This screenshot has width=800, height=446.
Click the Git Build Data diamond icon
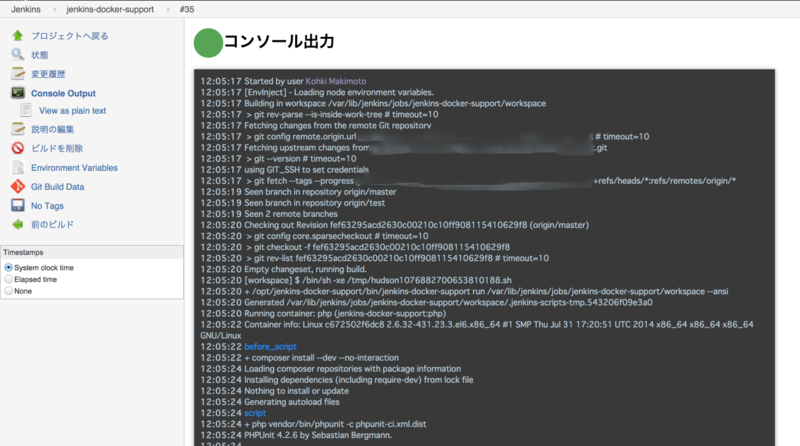18,186
